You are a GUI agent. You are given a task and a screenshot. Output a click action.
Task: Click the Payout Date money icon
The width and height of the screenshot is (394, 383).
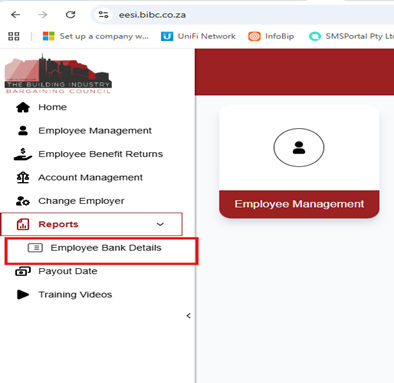(x=23, y=271)
